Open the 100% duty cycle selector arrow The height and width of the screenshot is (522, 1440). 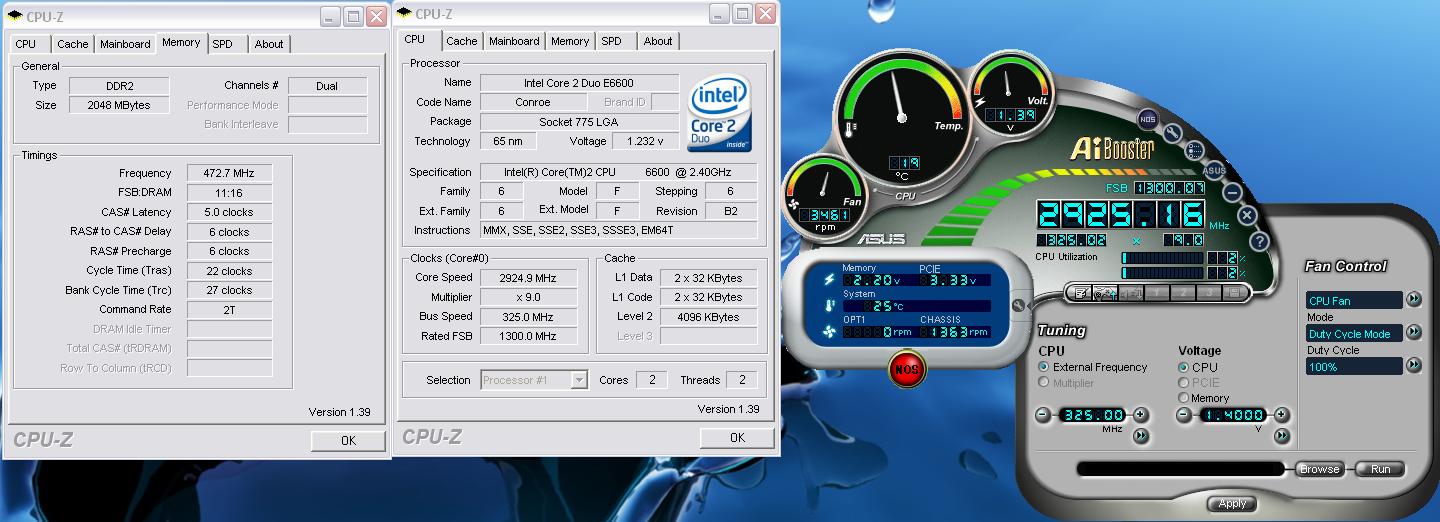(x=1414, y=365)
